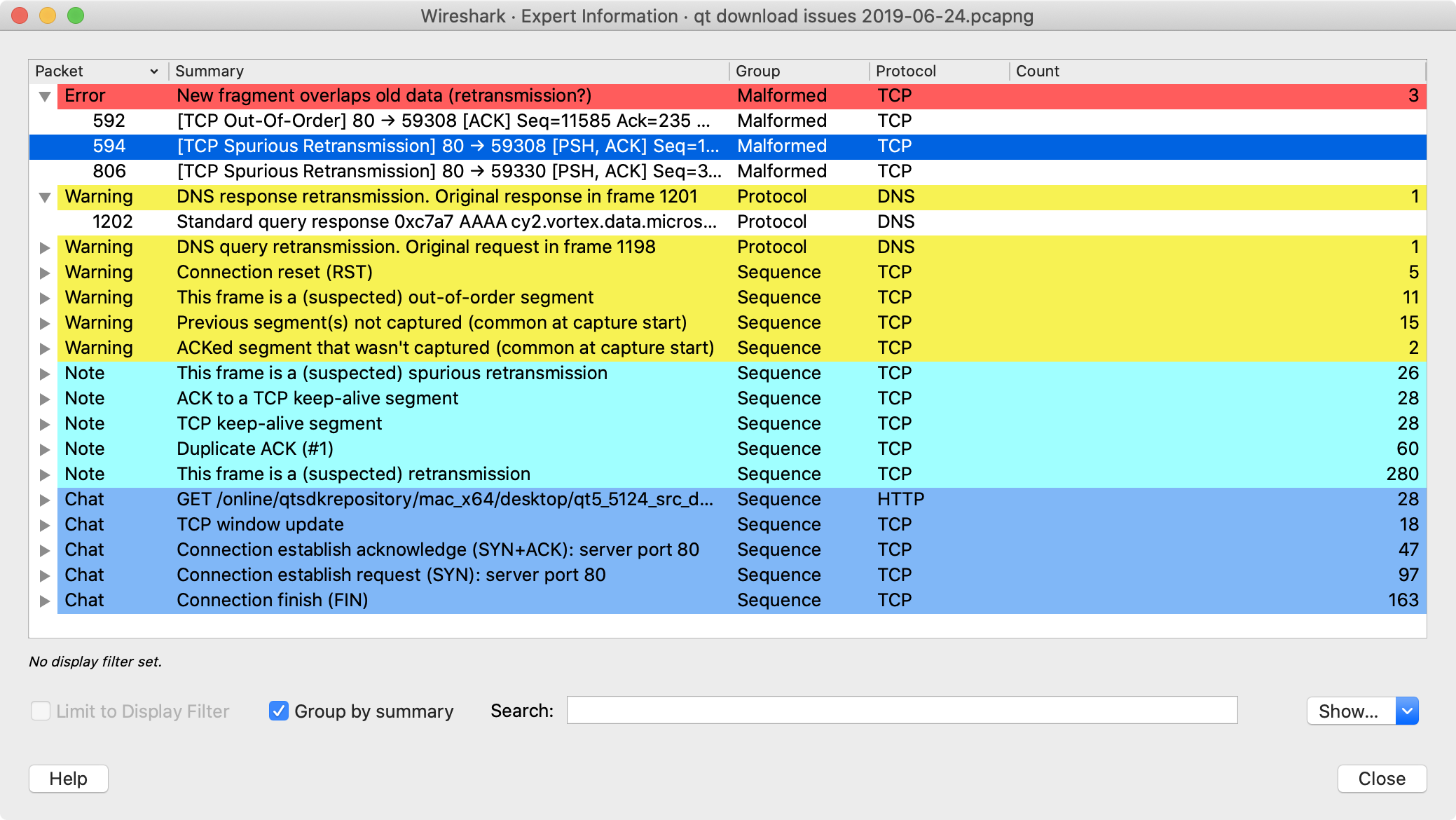This screenshot has width=1456, height=820.
Task: Toggle the 'Group by summary' checkbox
Action: pyautogui.click(x=278, y=711)
